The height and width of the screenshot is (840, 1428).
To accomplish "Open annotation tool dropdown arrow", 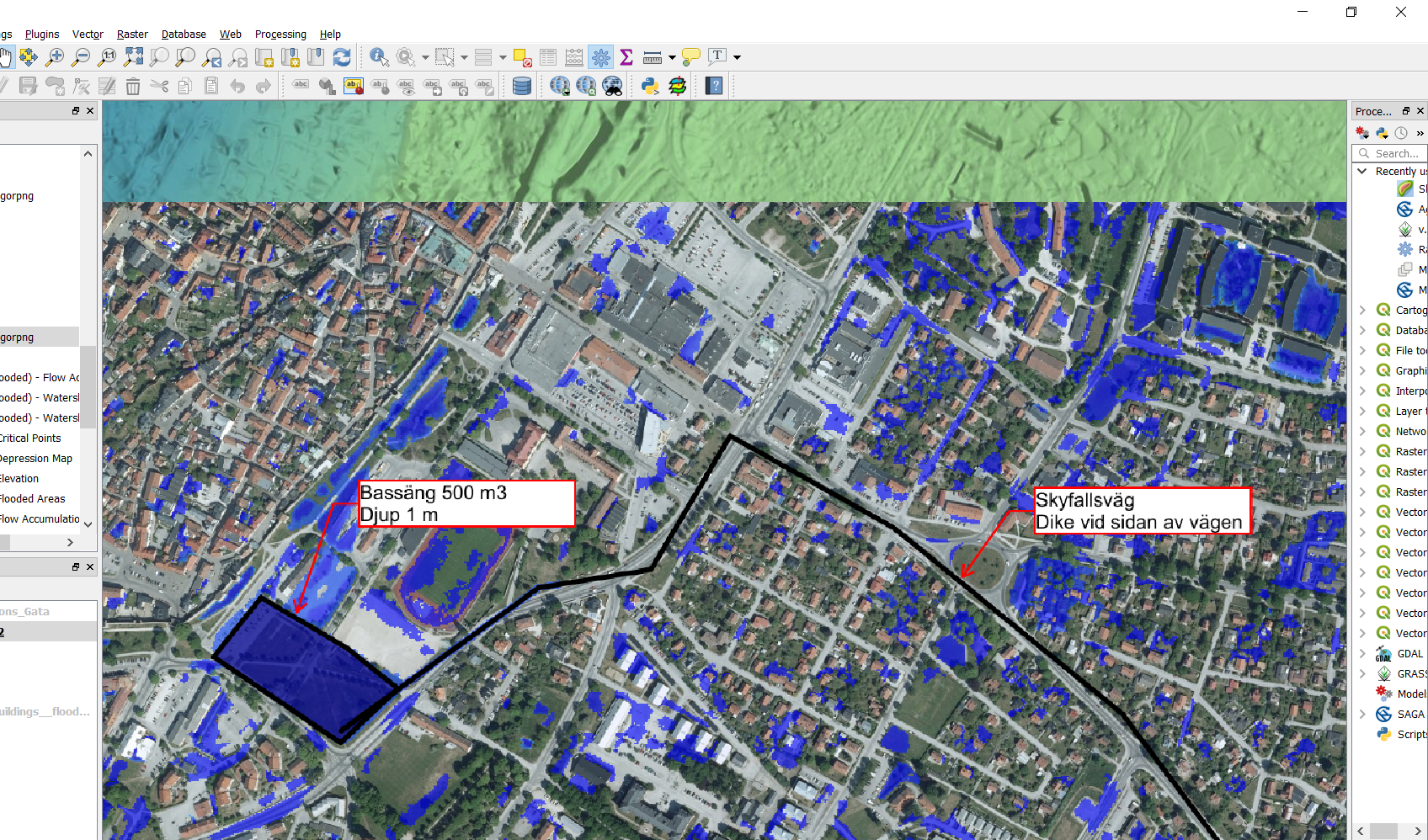I will 737,57.
